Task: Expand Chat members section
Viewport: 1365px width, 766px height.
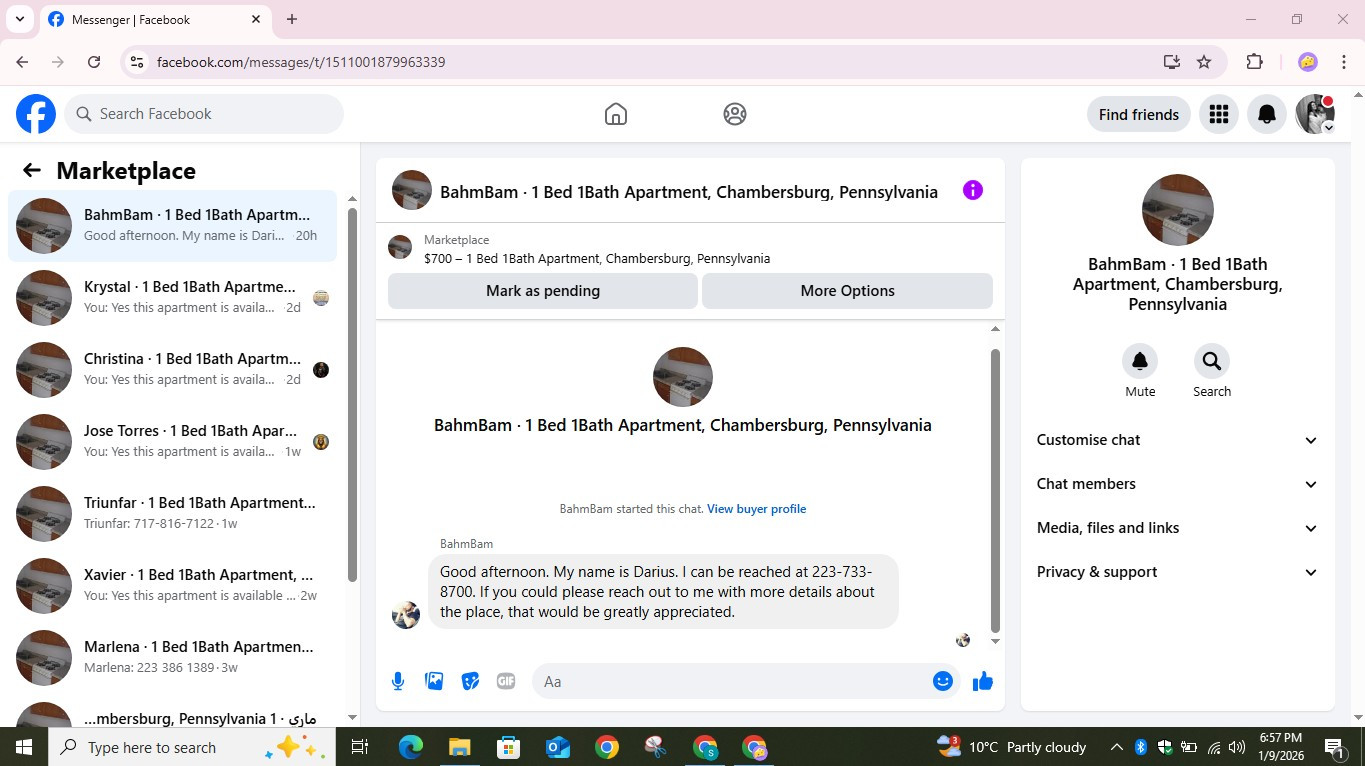Action: [x=1177, y=484]
